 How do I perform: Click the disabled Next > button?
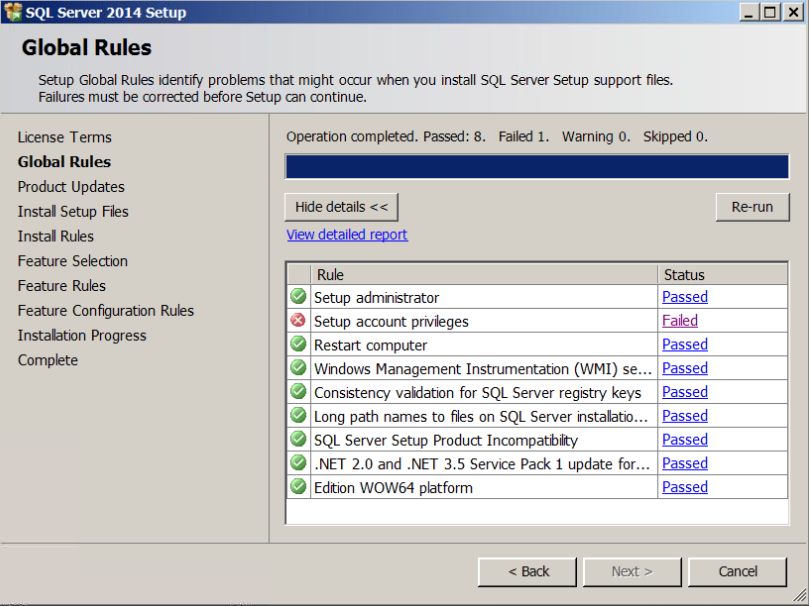(x=632, y=571)
